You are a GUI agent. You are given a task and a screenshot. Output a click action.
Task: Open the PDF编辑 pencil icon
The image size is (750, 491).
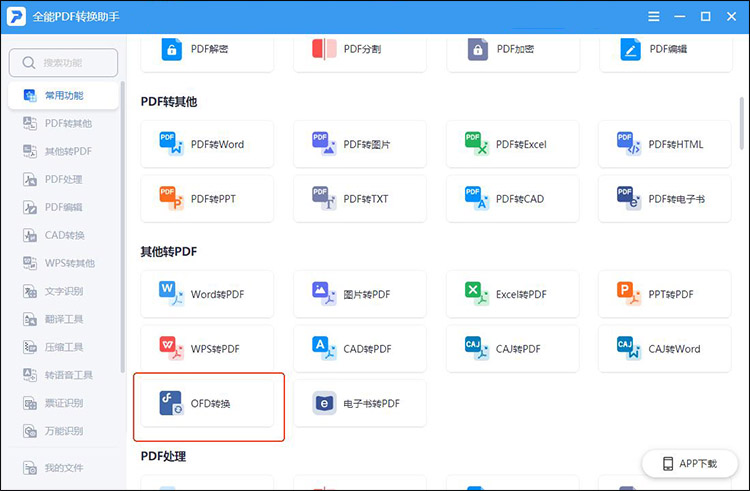click(x=630, y=49)
